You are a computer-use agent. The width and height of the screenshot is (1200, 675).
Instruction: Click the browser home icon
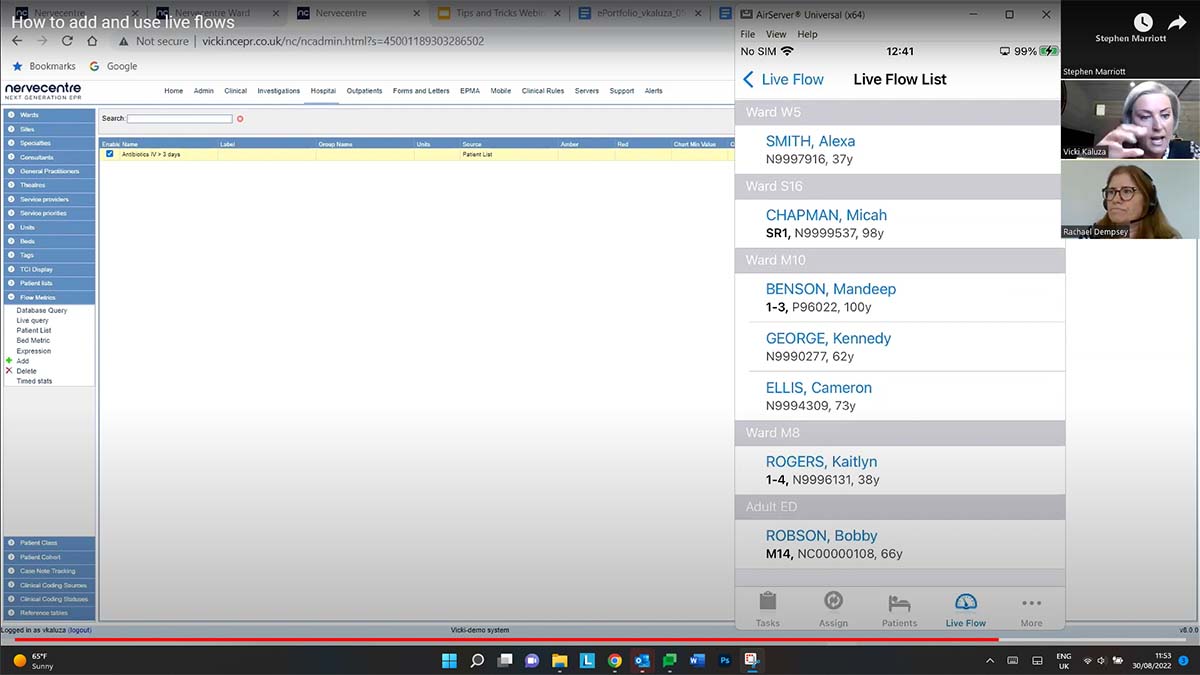[92, 41]
